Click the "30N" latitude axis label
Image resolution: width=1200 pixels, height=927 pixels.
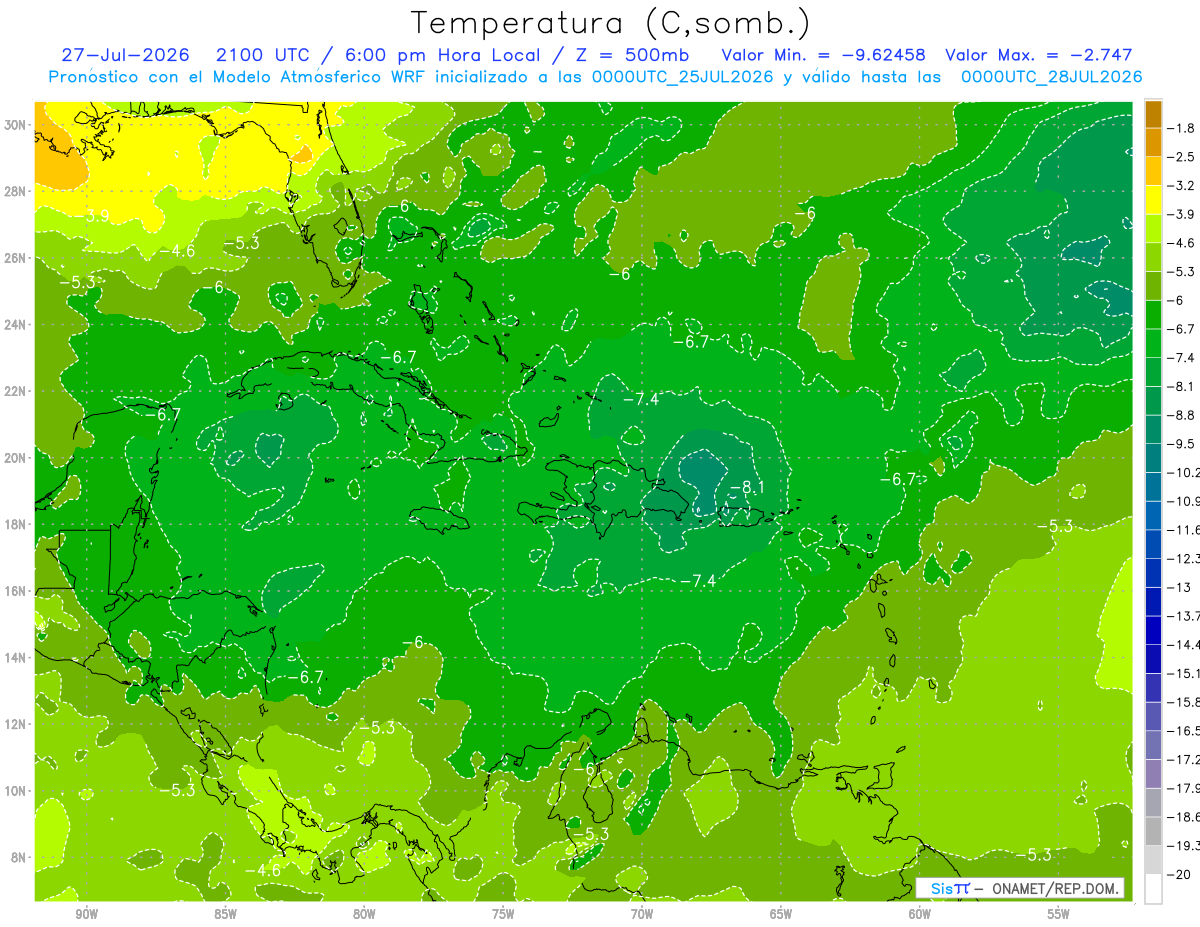pyautogui.click(x=16, y=125)
